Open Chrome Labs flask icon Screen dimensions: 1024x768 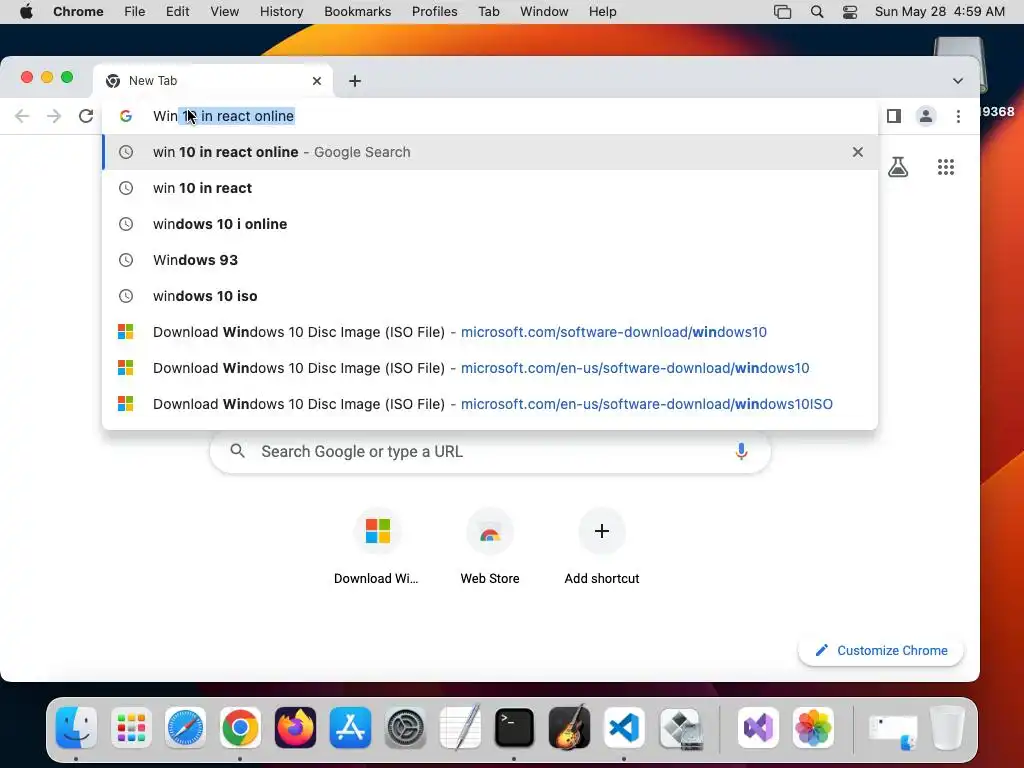pos(898,167)
